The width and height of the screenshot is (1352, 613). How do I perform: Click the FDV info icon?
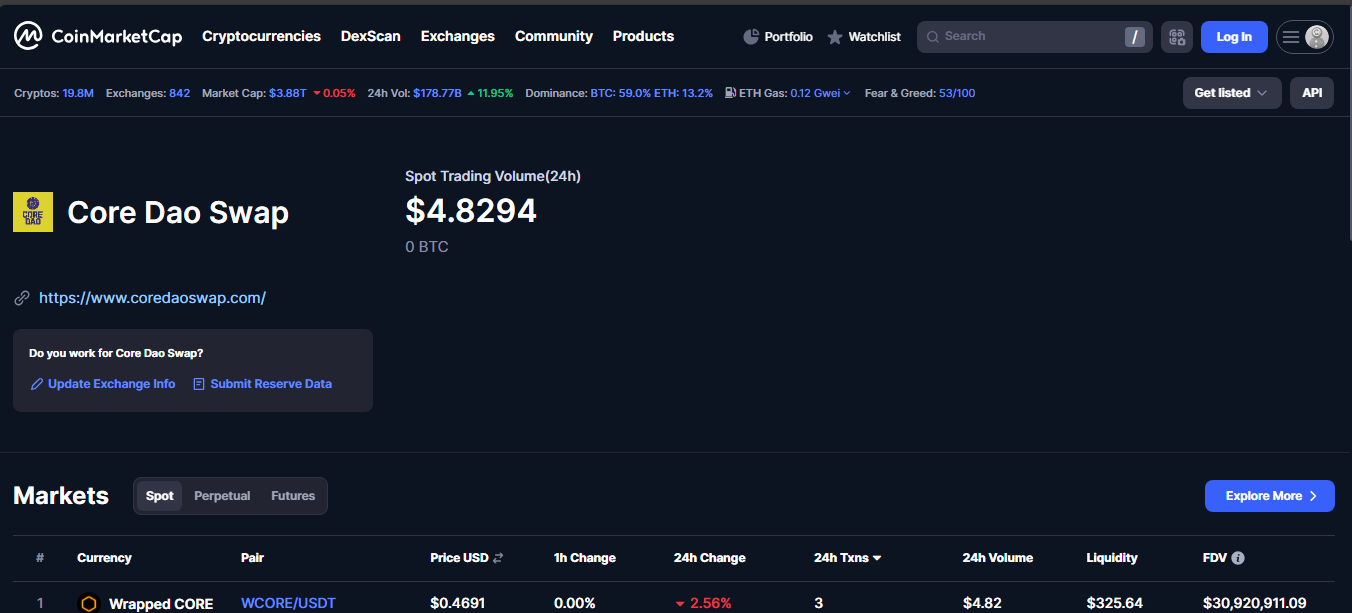point(1238,558)
